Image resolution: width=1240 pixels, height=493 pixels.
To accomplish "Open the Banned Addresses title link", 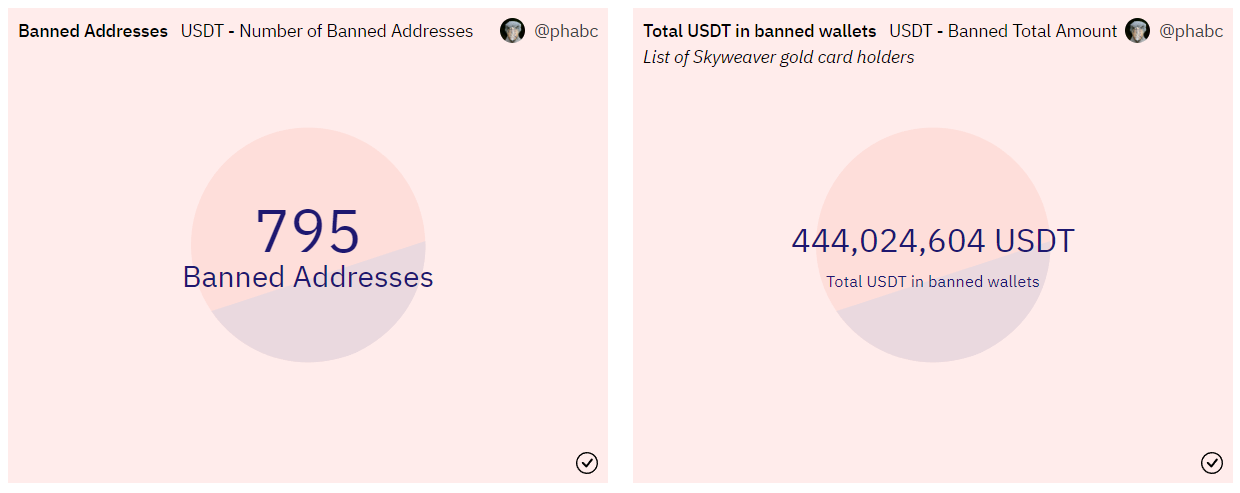I will coord(93,31).
